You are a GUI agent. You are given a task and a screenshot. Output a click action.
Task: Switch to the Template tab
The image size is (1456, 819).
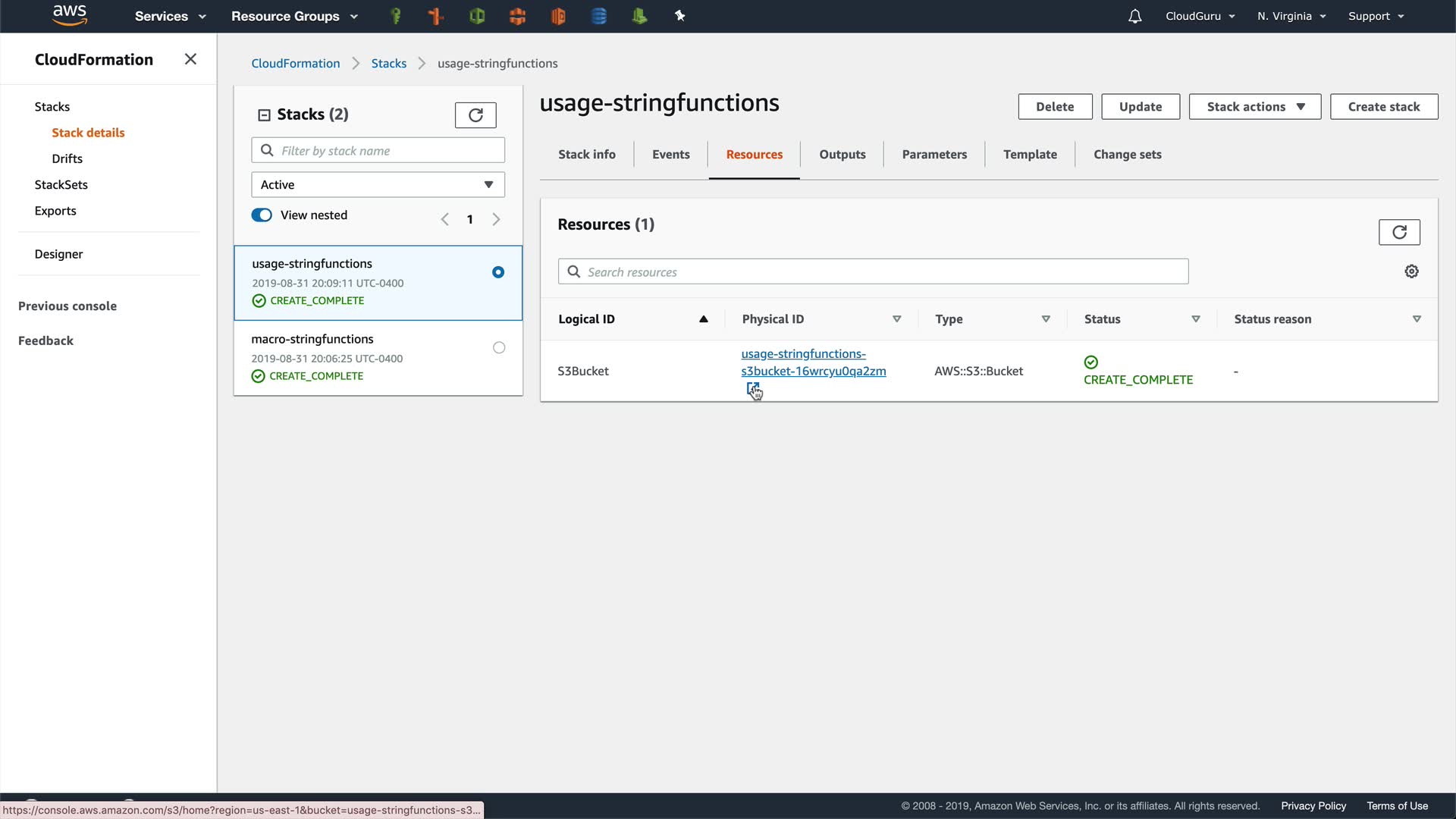click(1029, 155)
